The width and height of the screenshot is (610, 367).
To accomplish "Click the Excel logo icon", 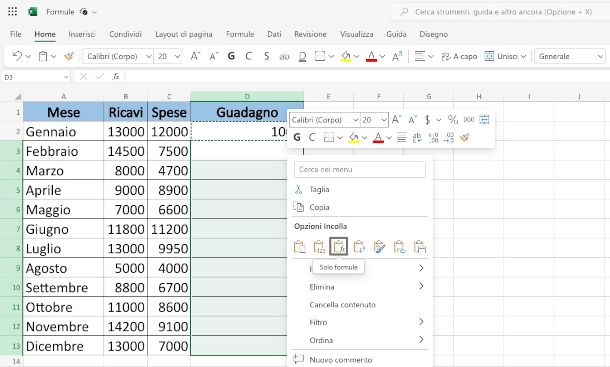I will coord(33,12).
